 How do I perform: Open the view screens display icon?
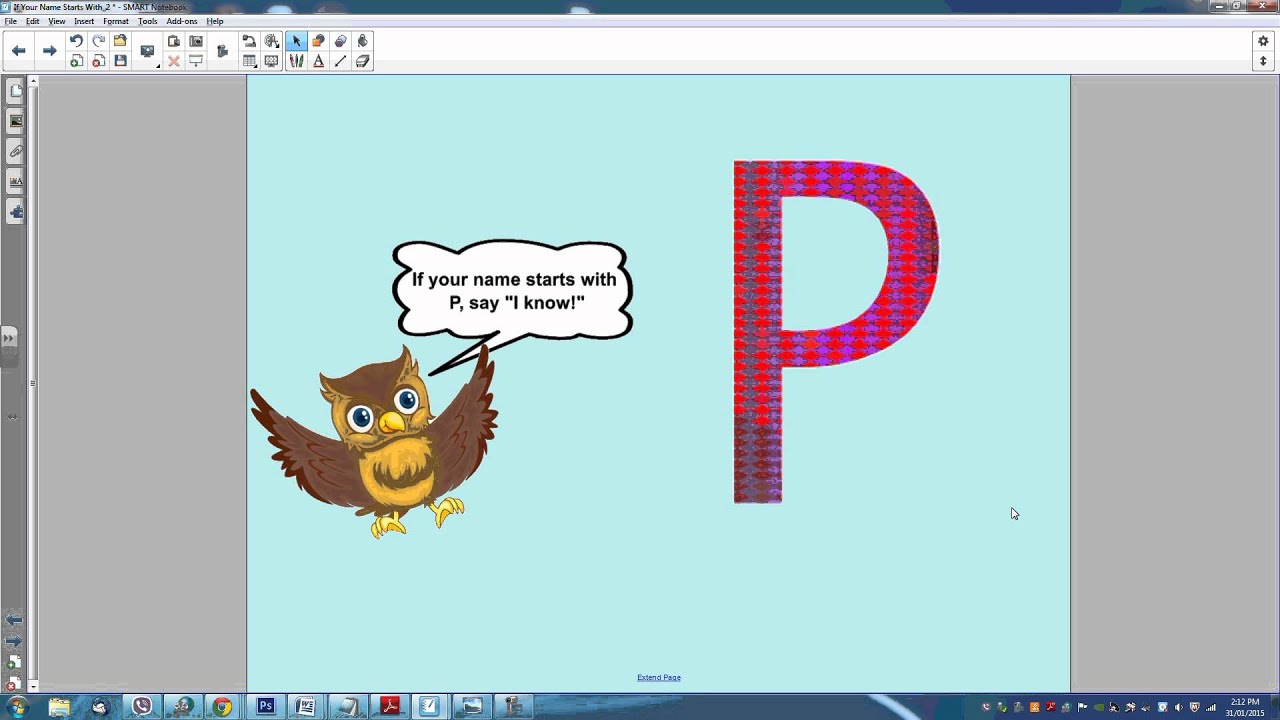pos(147,51)
